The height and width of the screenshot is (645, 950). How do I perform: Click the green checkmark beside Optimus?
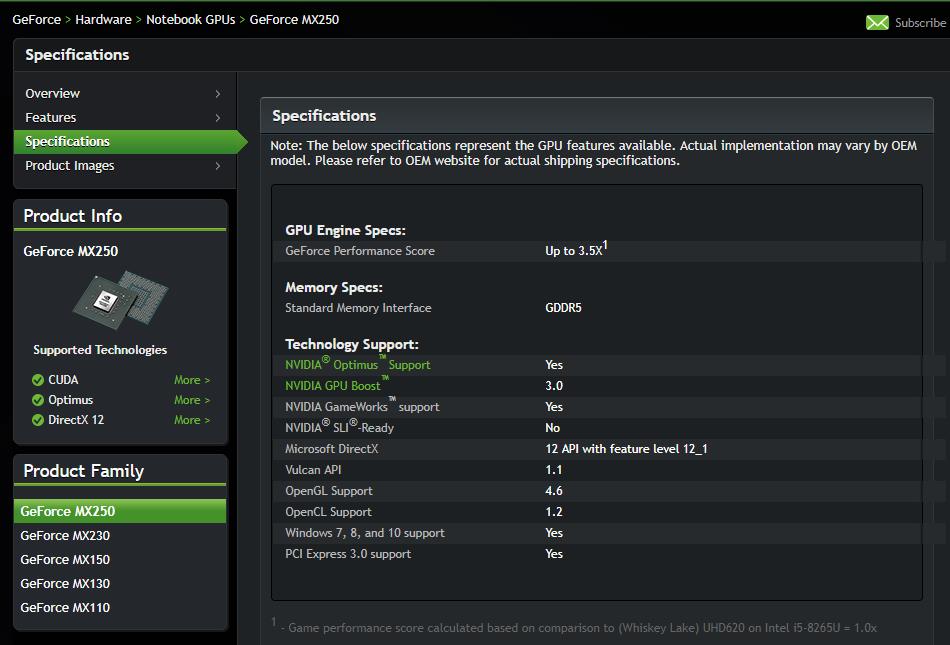click(38, 400)
